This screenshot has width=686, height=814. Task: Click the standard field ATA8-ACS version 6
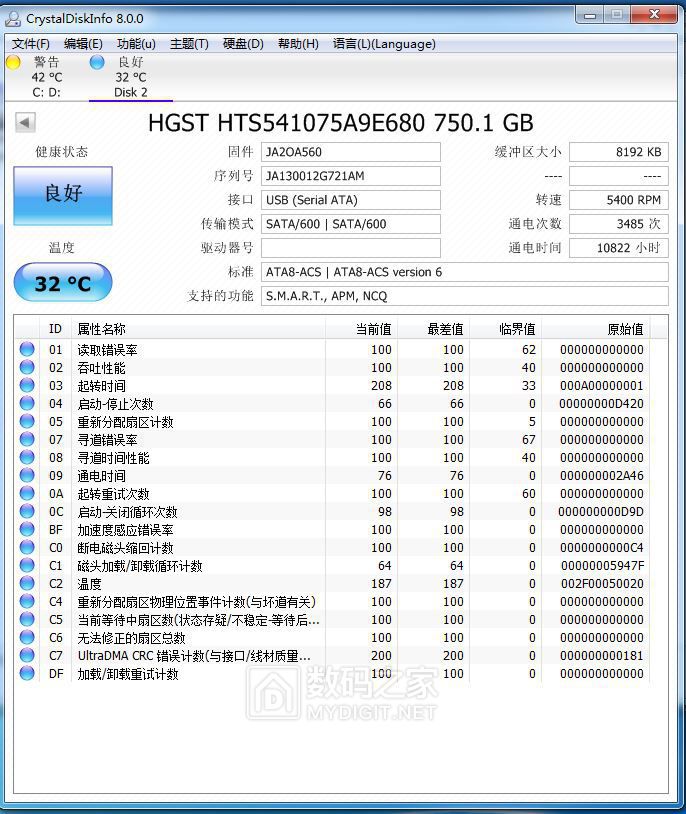465,272
